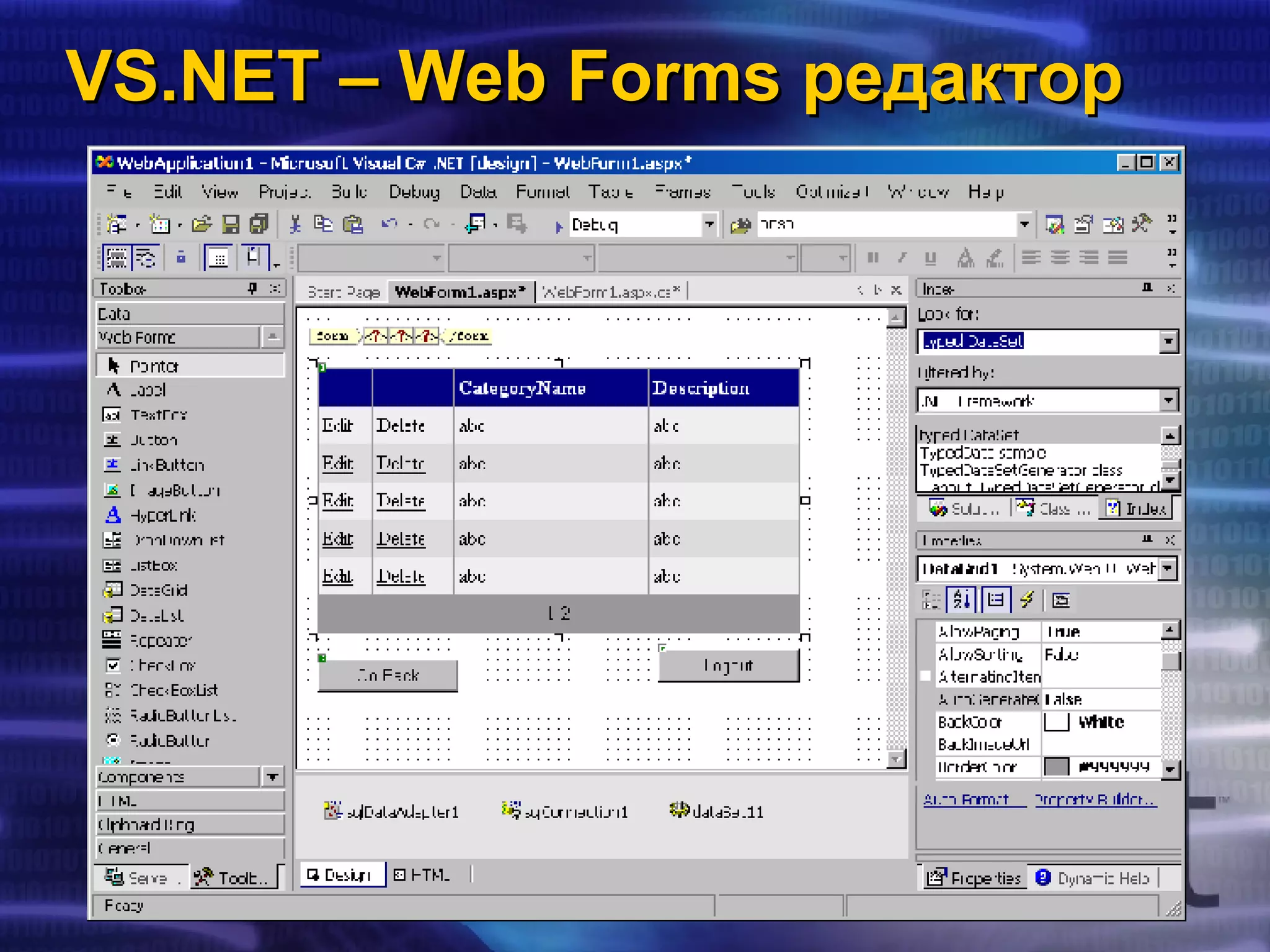Screen dimensions: 1270x952
Task: Click the Cut scissors icon
Action: [295, 224]
